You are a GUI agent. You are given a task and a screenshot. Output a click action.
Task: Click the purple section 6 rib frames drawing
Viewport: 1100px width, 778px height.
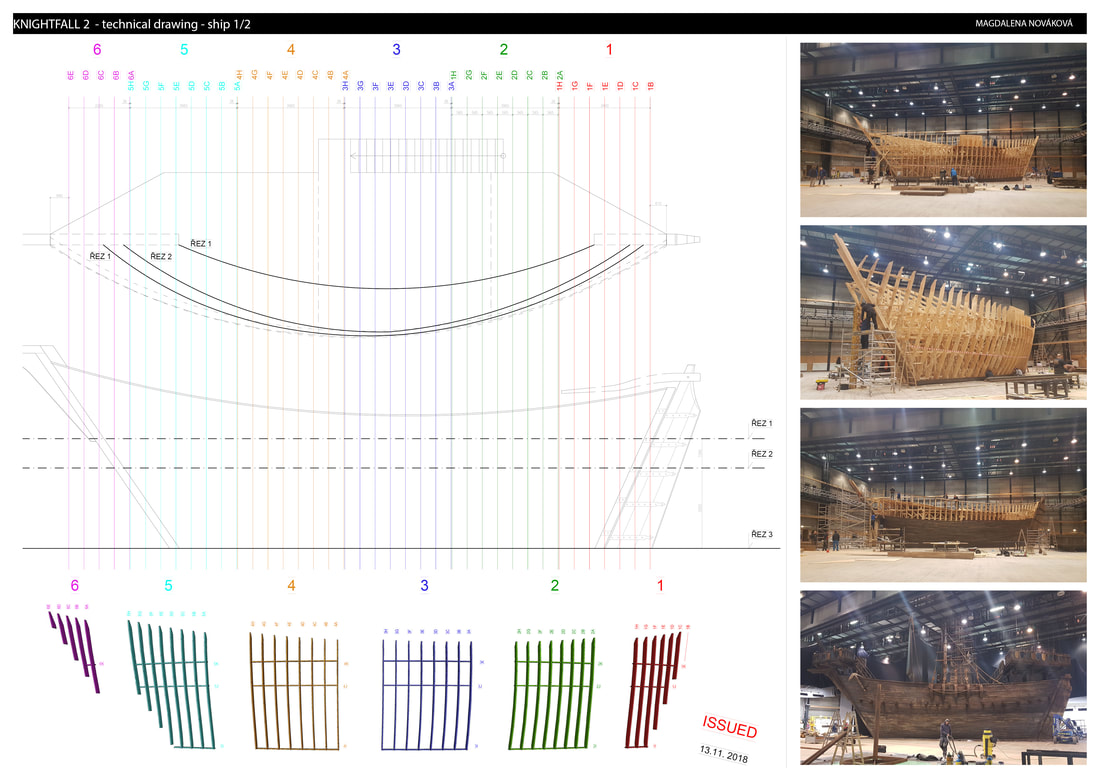click(75, 650)
